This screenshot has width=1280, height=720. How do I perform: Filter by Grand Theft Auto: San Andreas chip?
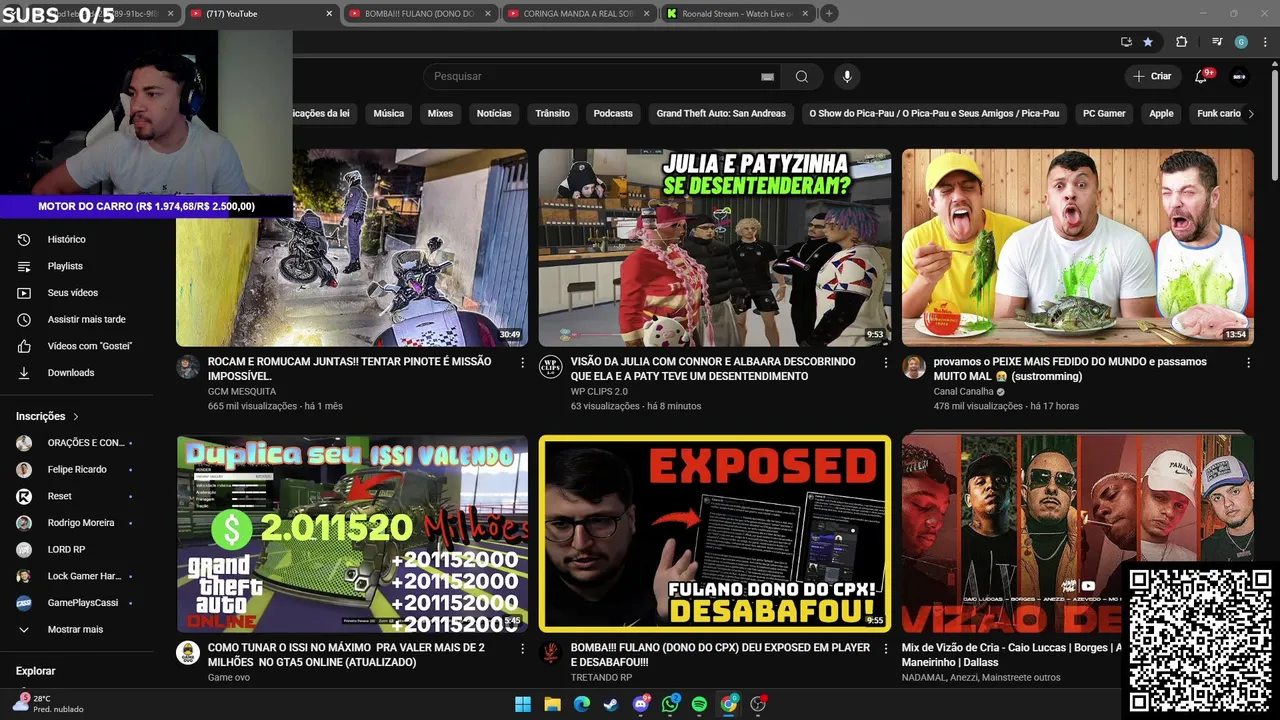pos(721,114)
